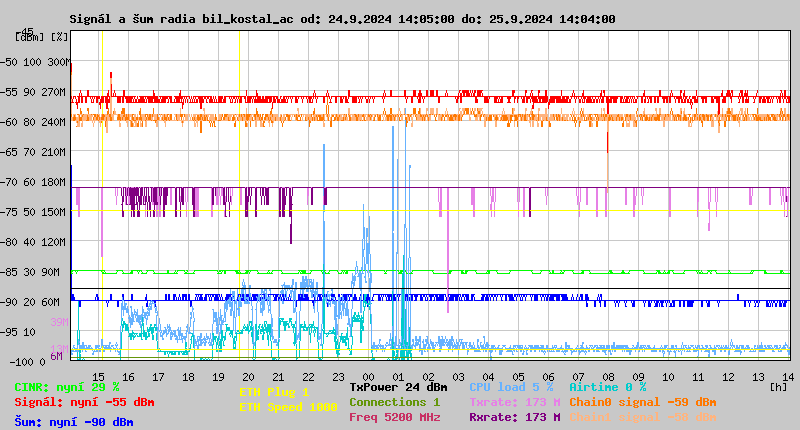
Task: Select the ETH Plug legend entry
Action: (x=275, y=393)
